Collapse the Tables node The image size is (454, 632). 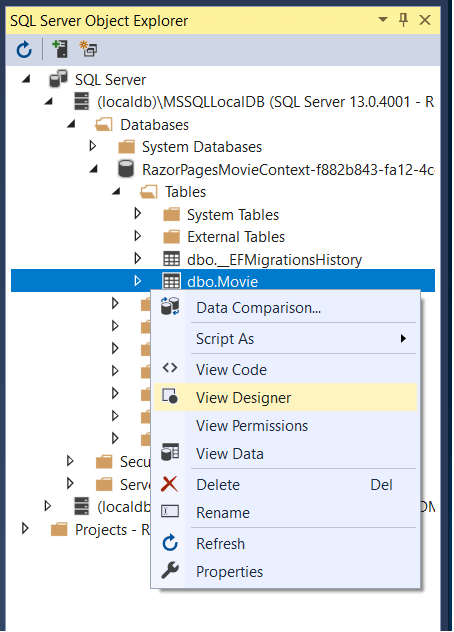[116, 191]
